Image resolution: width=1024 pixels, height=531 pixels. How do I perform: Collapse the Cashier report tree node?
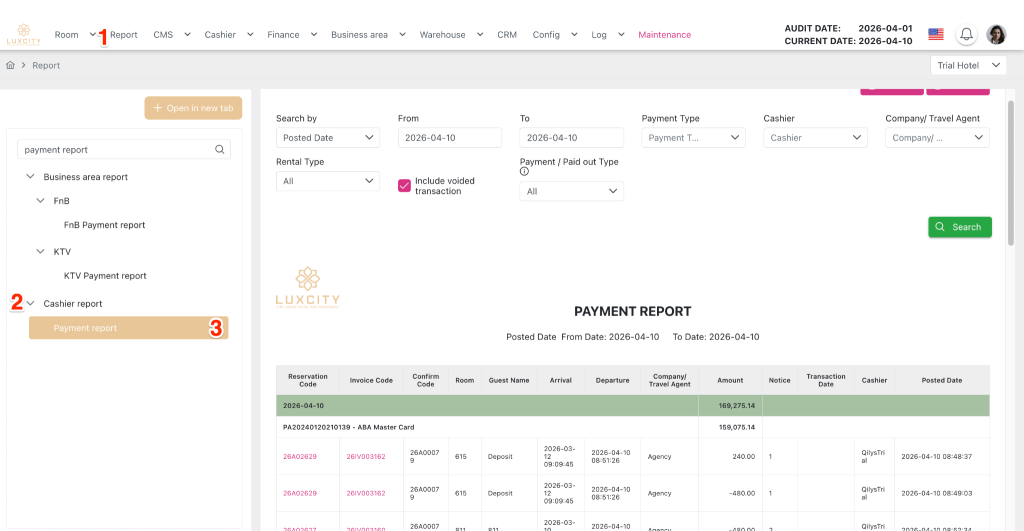click(30, 304)
